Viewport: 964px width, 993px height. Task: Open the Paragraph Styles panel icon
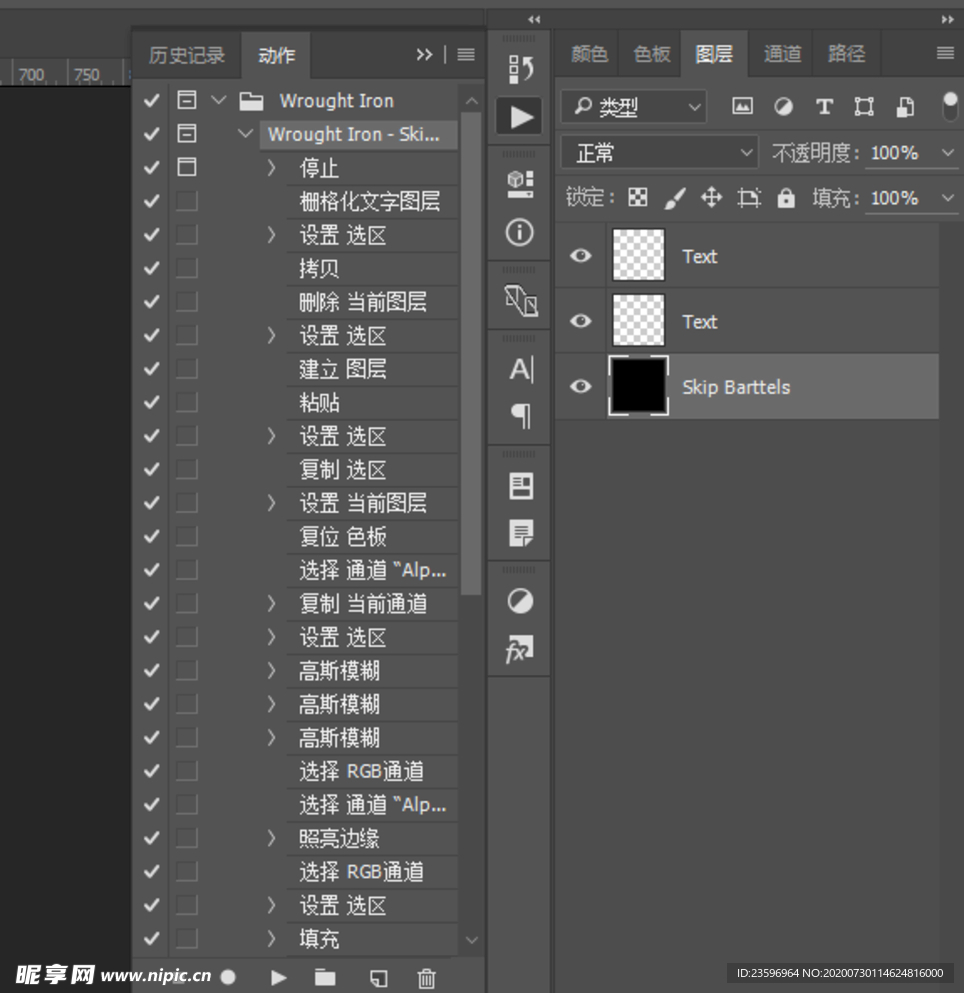point(519,533)
